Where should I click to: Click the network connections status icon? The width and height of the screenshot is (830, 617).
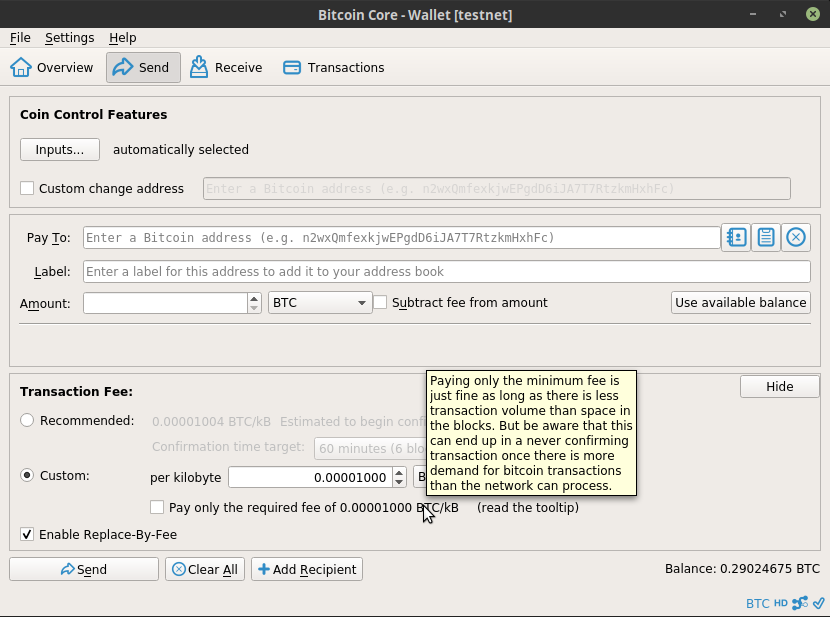(x=800, y=603)
